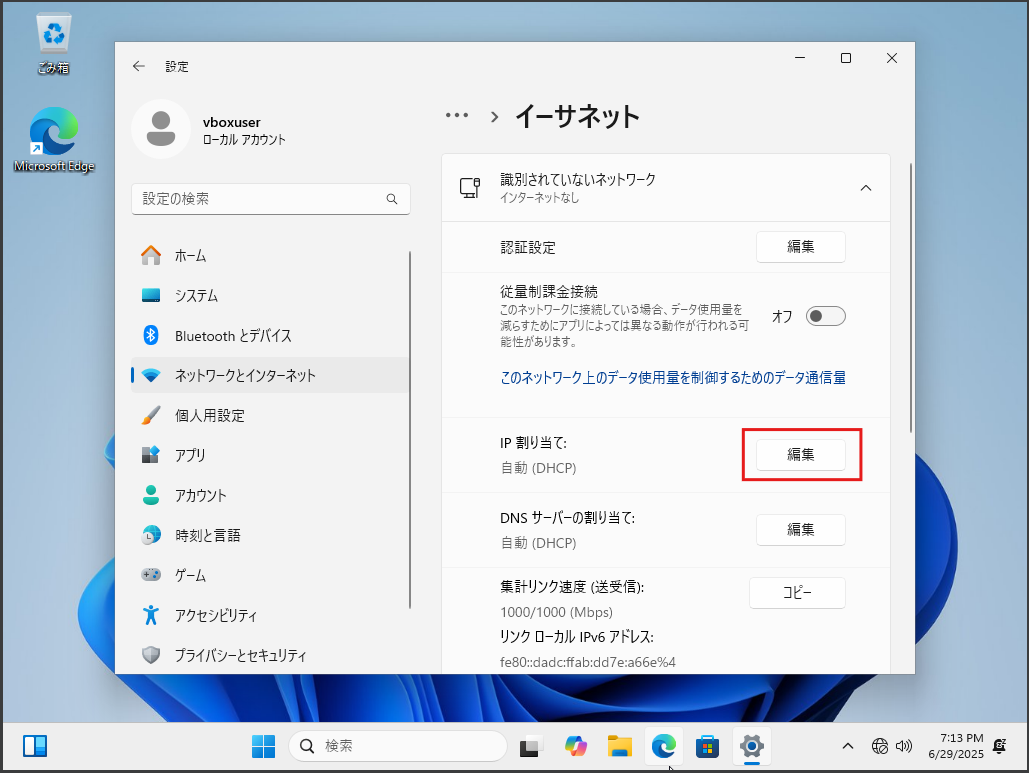1029x773 pixels.
Task: Click the volume speaker tray icon
Action: (904, 746)
